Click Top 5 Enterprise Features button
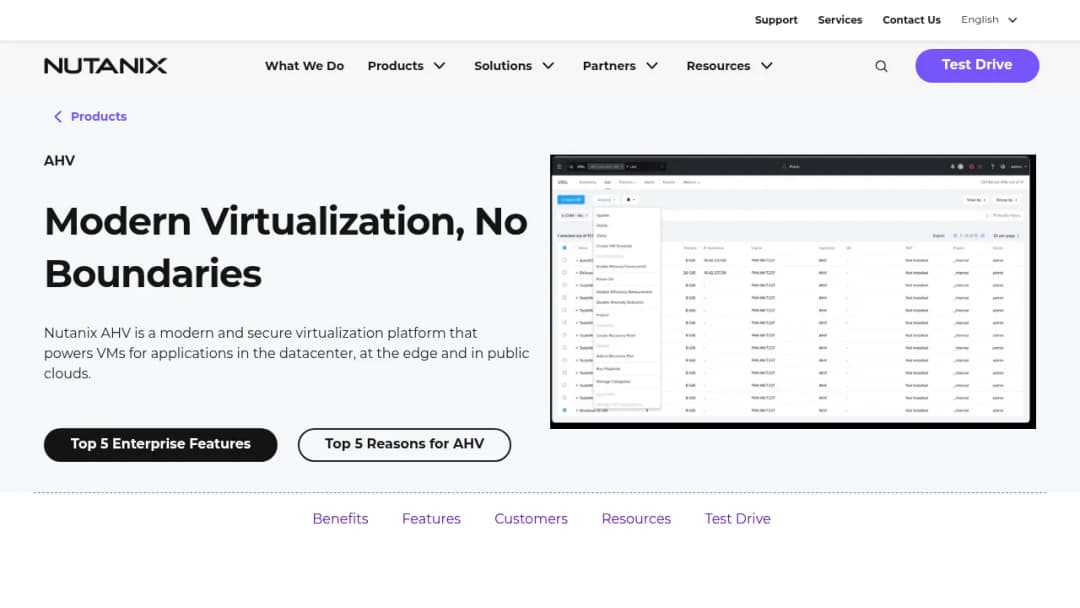Viewport: 1080px width, 608px height. (x=160, y=444)
